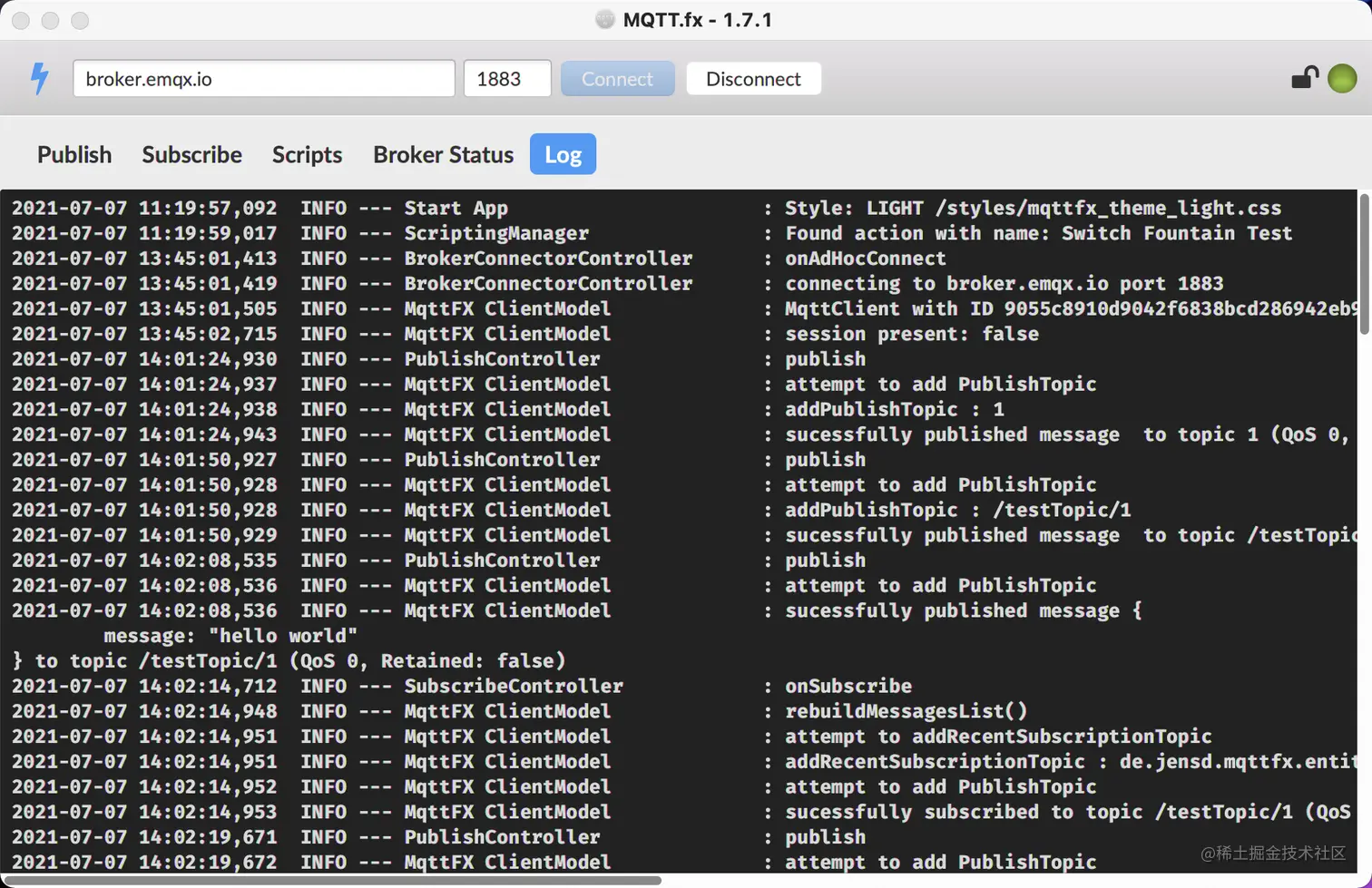Screen dimensions: 1372x888
Task: Select the Log tab
Action: 563,154
